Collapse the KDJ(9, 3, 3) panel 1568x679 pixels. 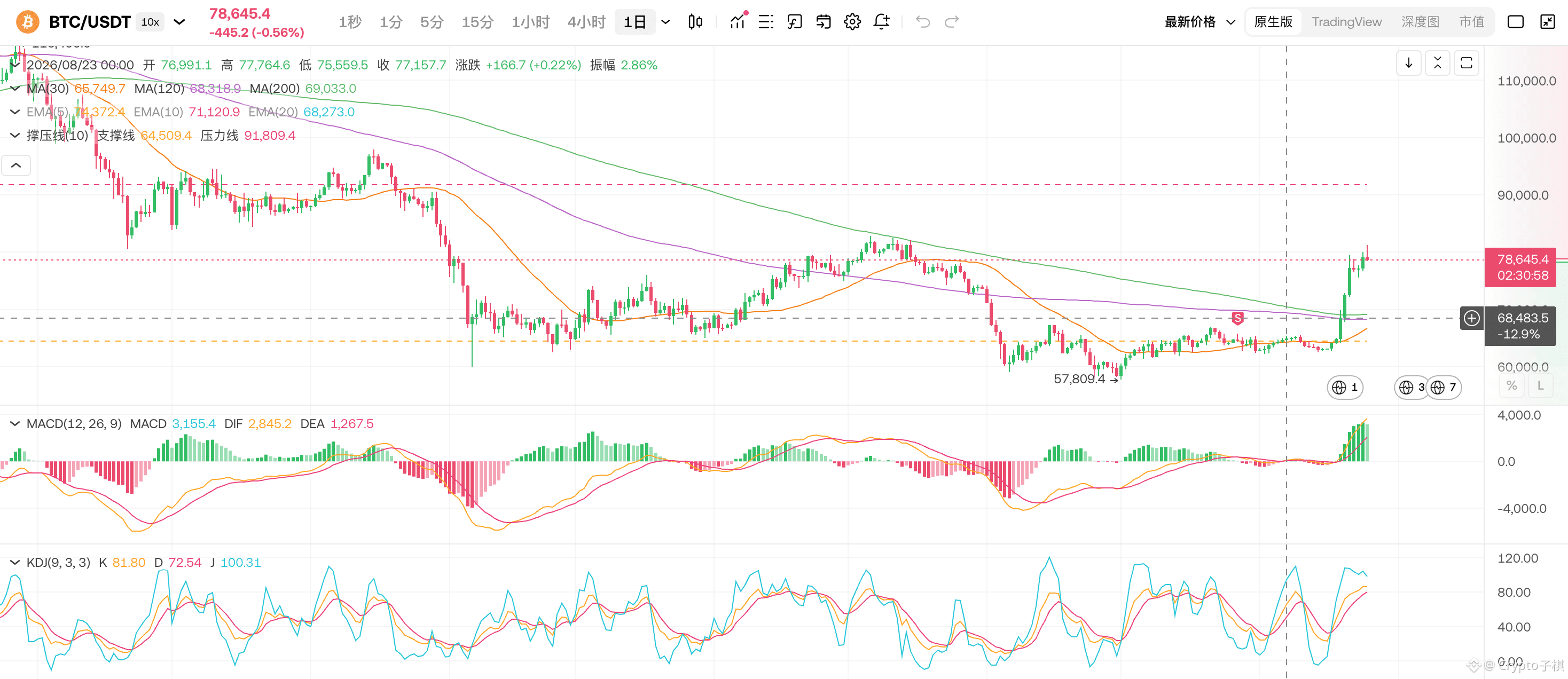[x=15, y=562]
